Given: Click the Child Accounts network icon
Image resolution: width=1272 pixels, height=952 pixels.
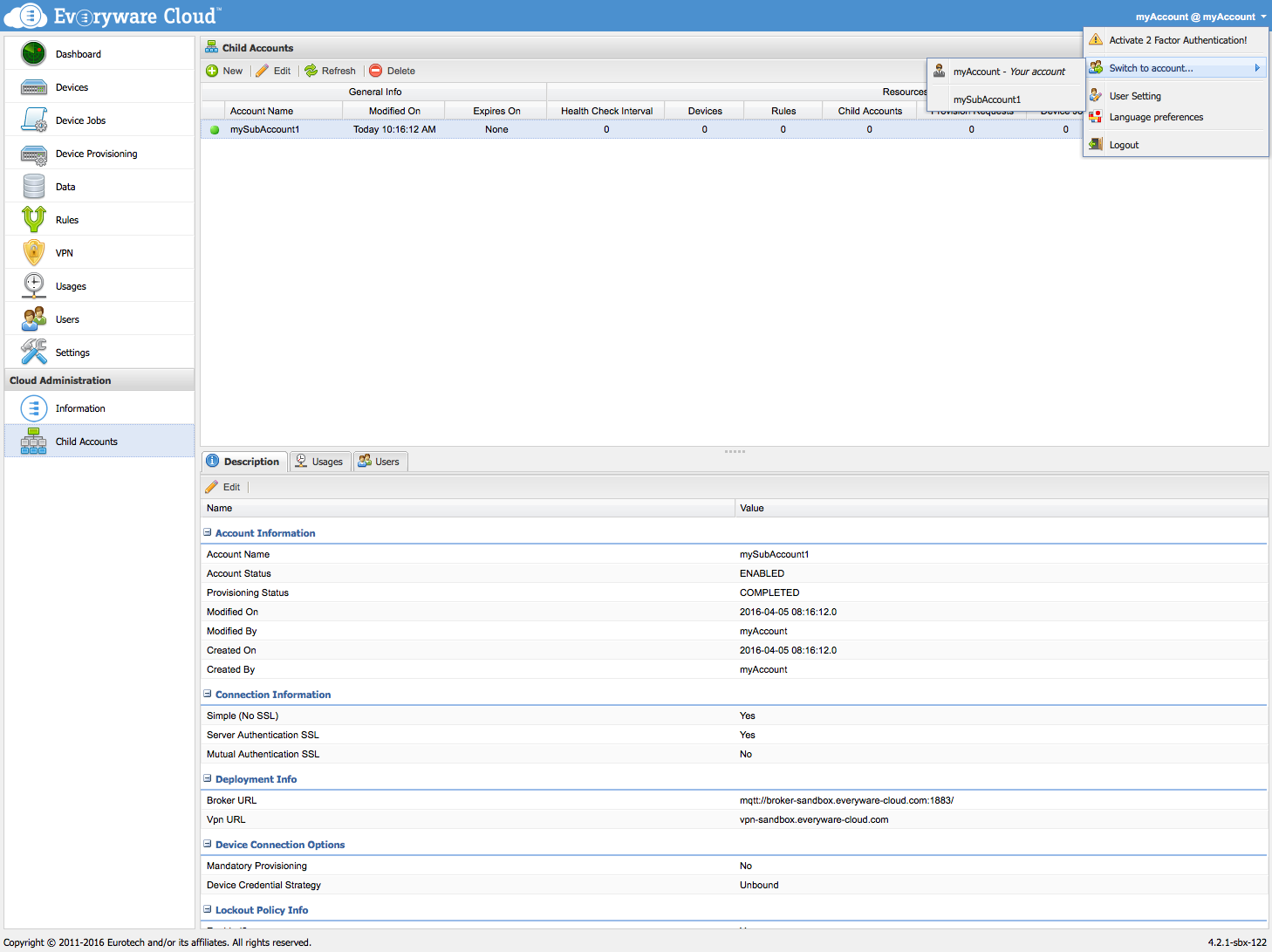Looking at the screenshot, I should pyautogui.click(x=33, y=441).
